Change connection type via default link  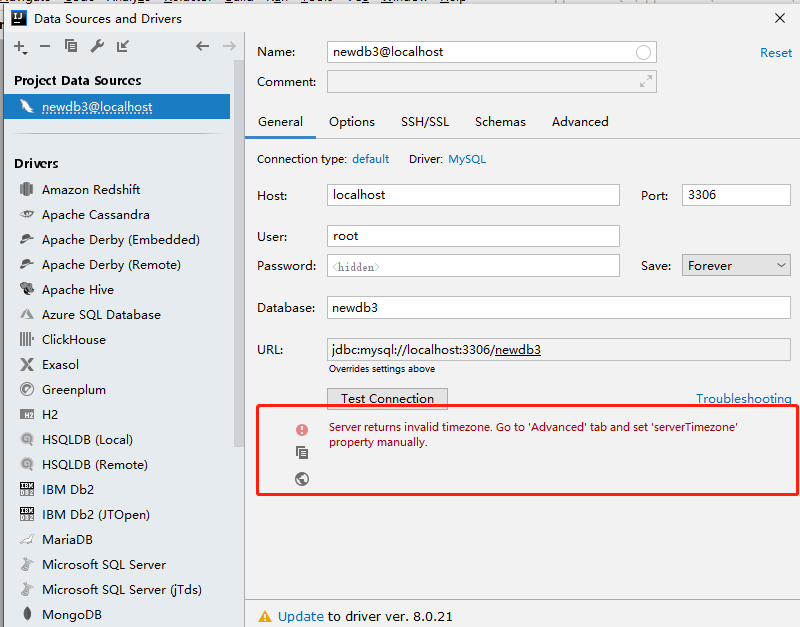coord(370,159)
